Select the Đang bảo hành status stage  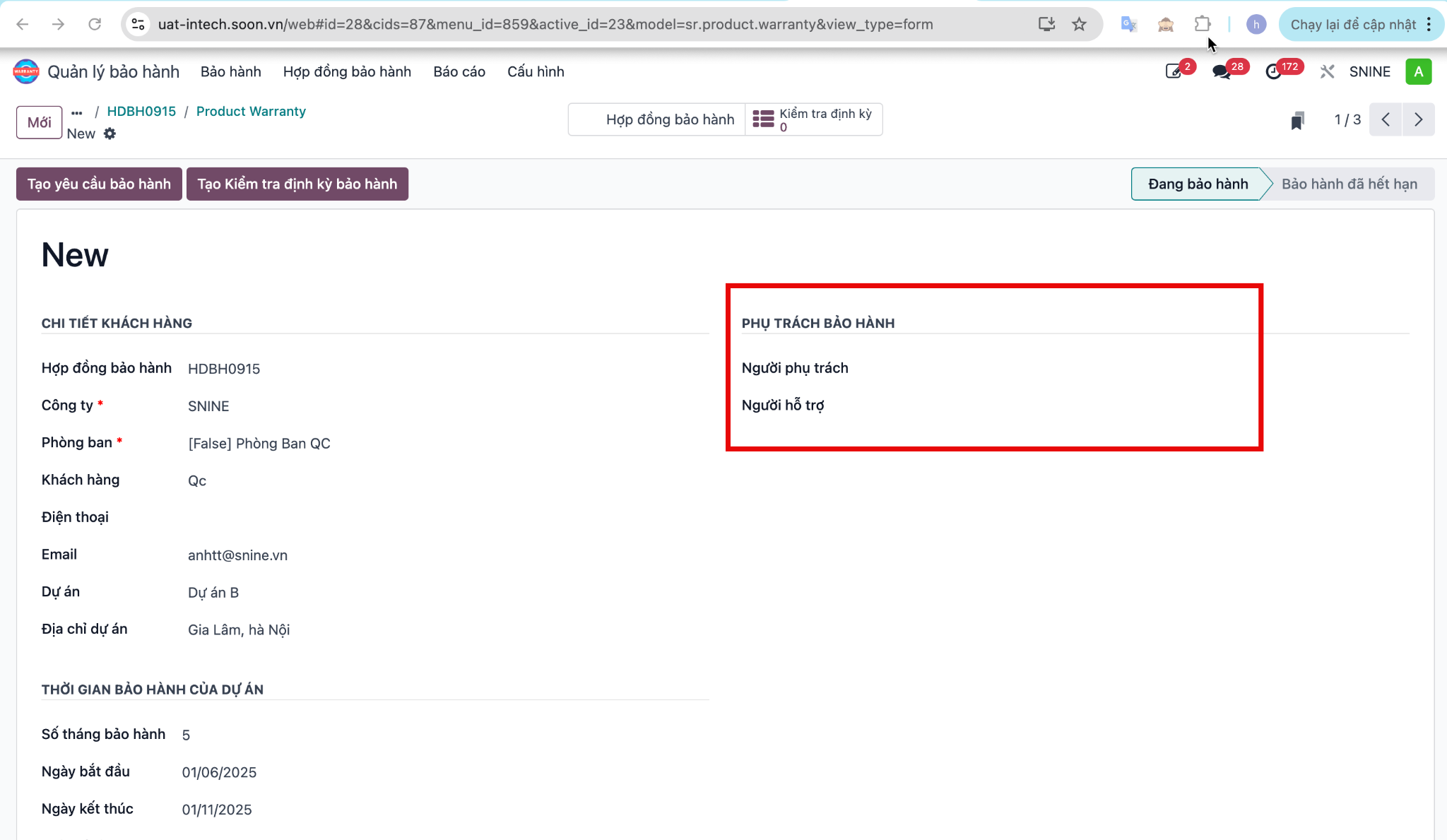1198,184
